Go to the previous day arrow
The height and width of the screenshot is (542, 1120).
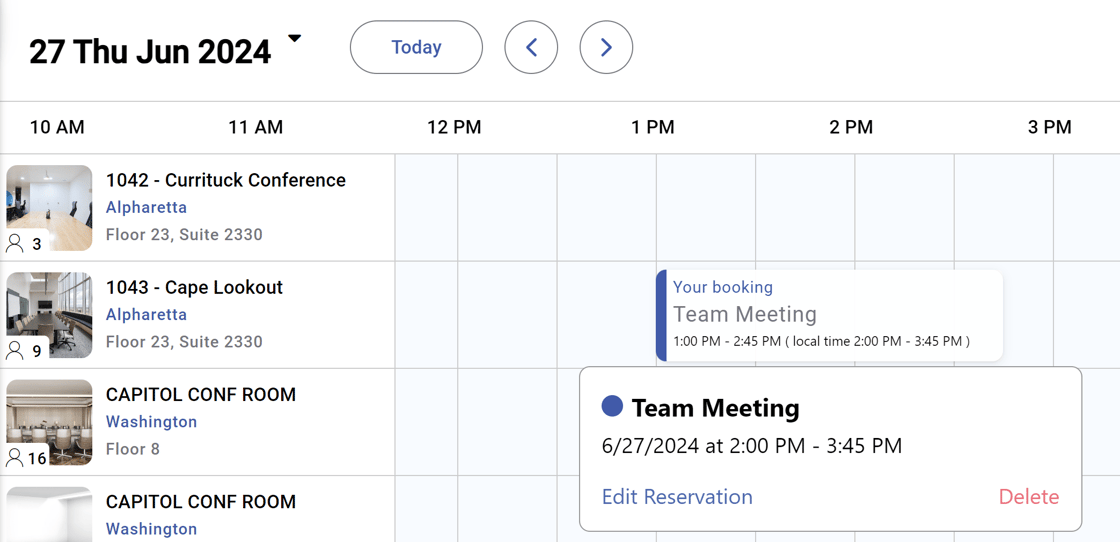[531, 47]
